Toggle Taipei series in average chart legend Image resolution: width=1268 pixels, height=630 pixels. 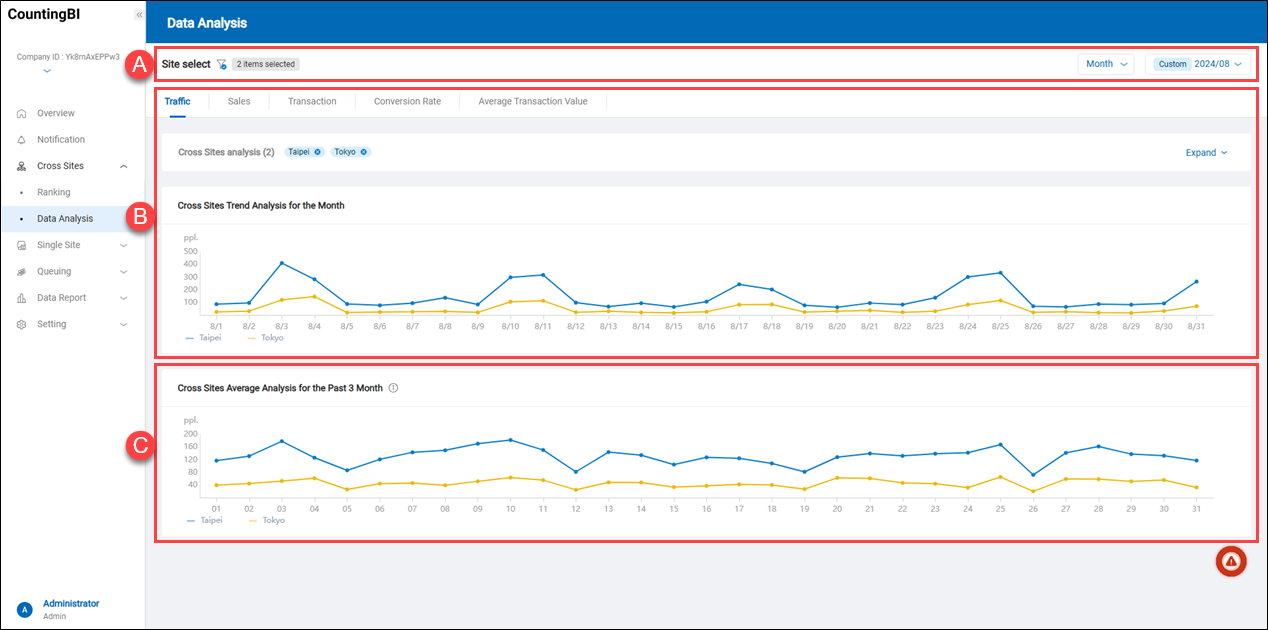coord(204,520)
